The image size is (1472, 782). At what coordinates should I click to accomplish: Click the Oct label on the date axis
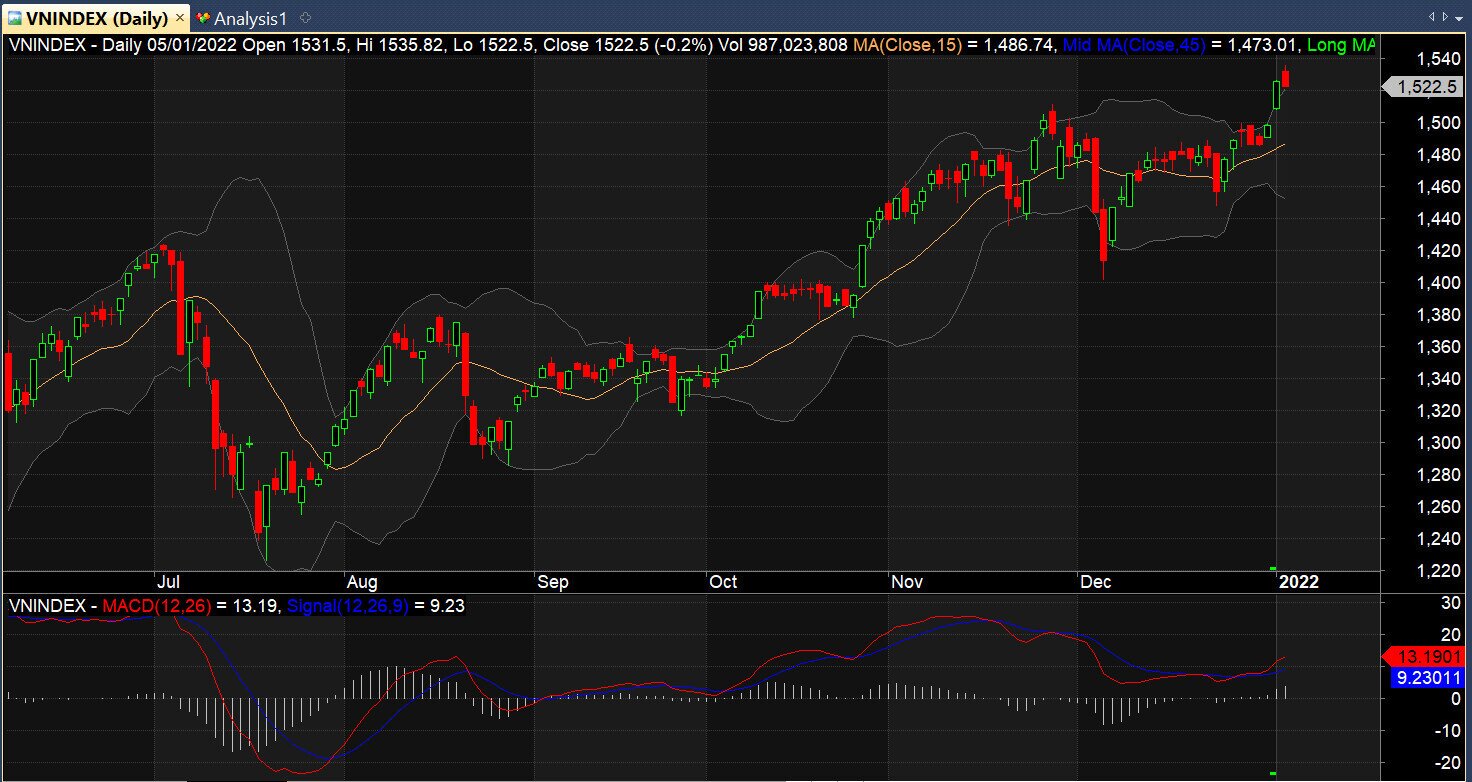(723, 582)
